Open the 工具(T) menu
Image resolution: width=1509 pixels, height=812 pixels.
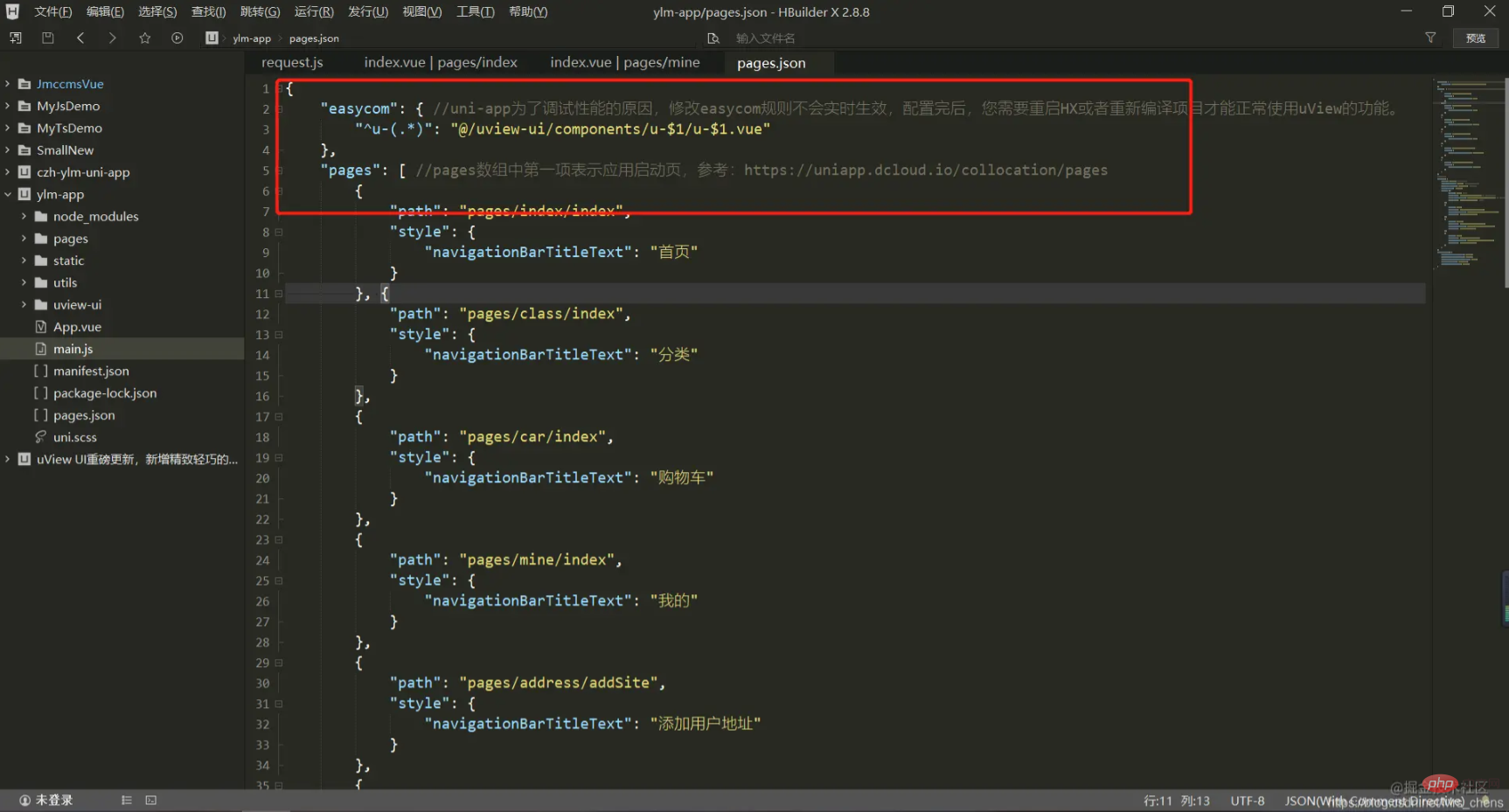[x=475, y=11]
